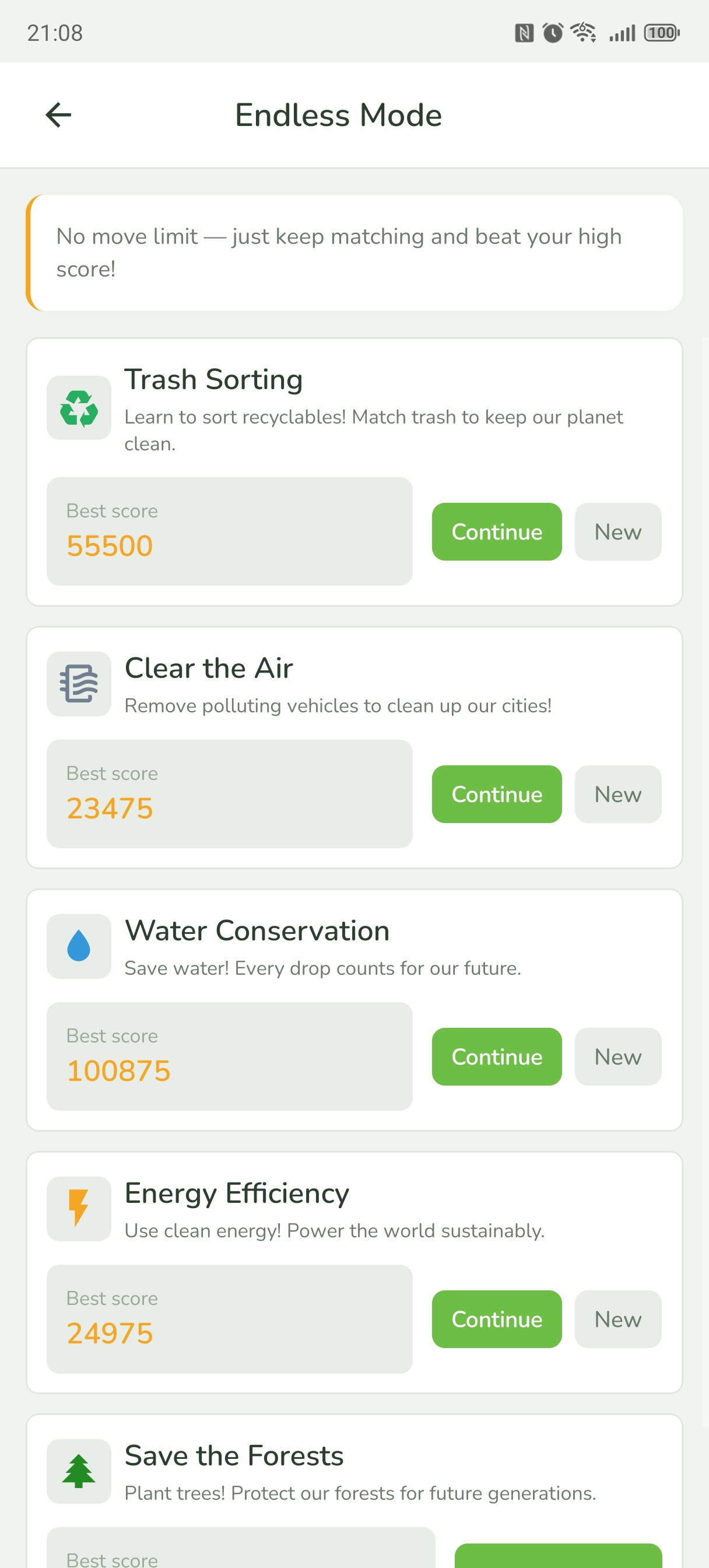Image resolution: width=709 pixels, height=1568 pixels.
Task: Tap the Save the Forests tree icon
Action: (79, 1471)
